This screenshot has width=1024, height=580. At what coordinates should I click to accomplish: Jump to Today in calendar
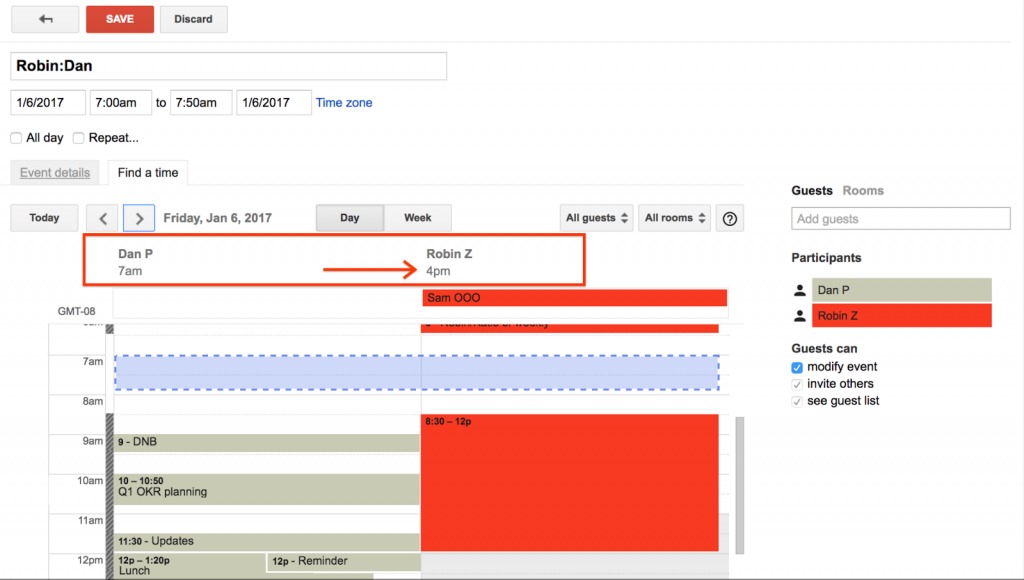point(44,218)
